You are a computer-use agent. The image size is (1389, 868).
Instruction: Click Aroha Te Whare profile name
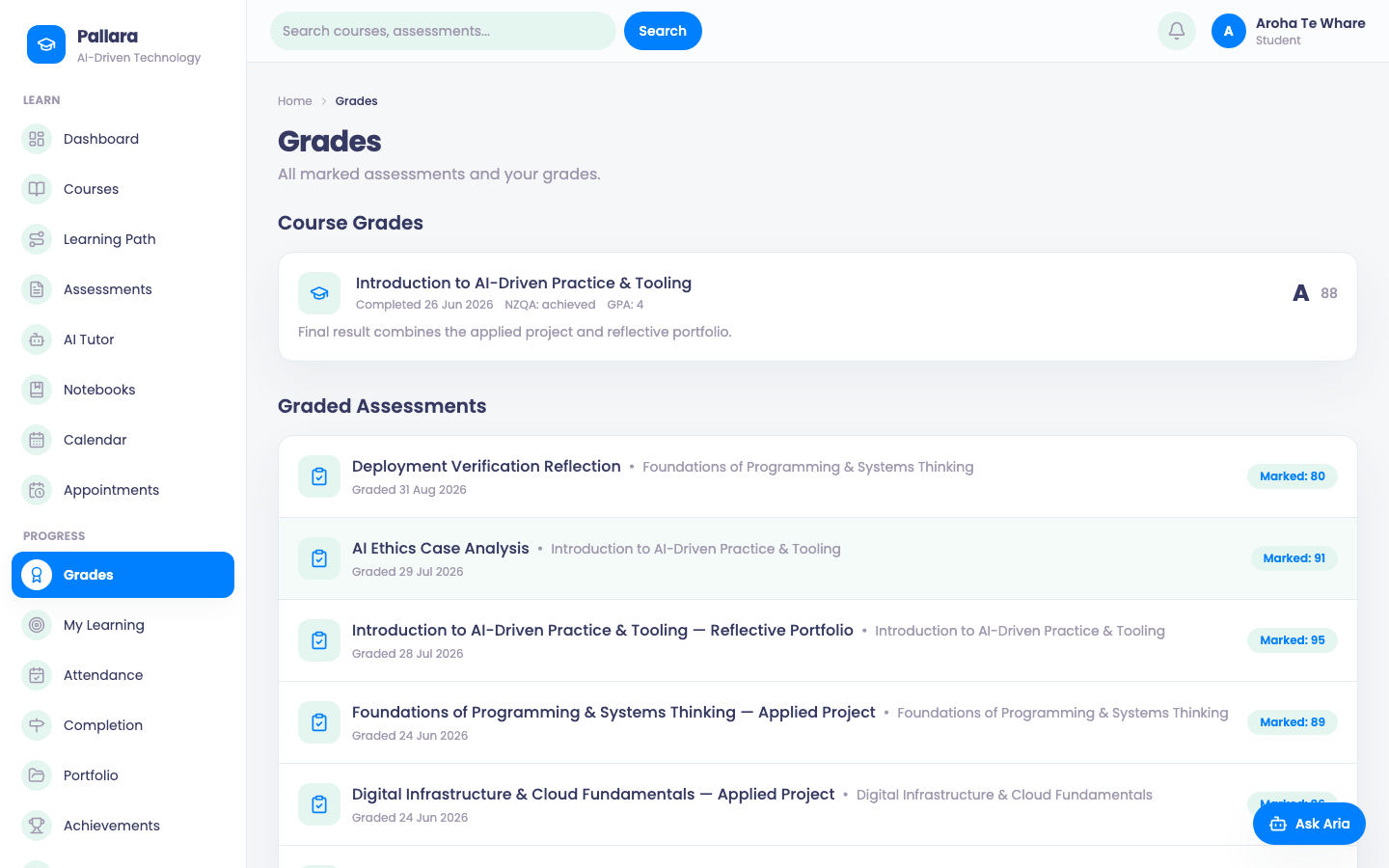(x=1310, y=23)
